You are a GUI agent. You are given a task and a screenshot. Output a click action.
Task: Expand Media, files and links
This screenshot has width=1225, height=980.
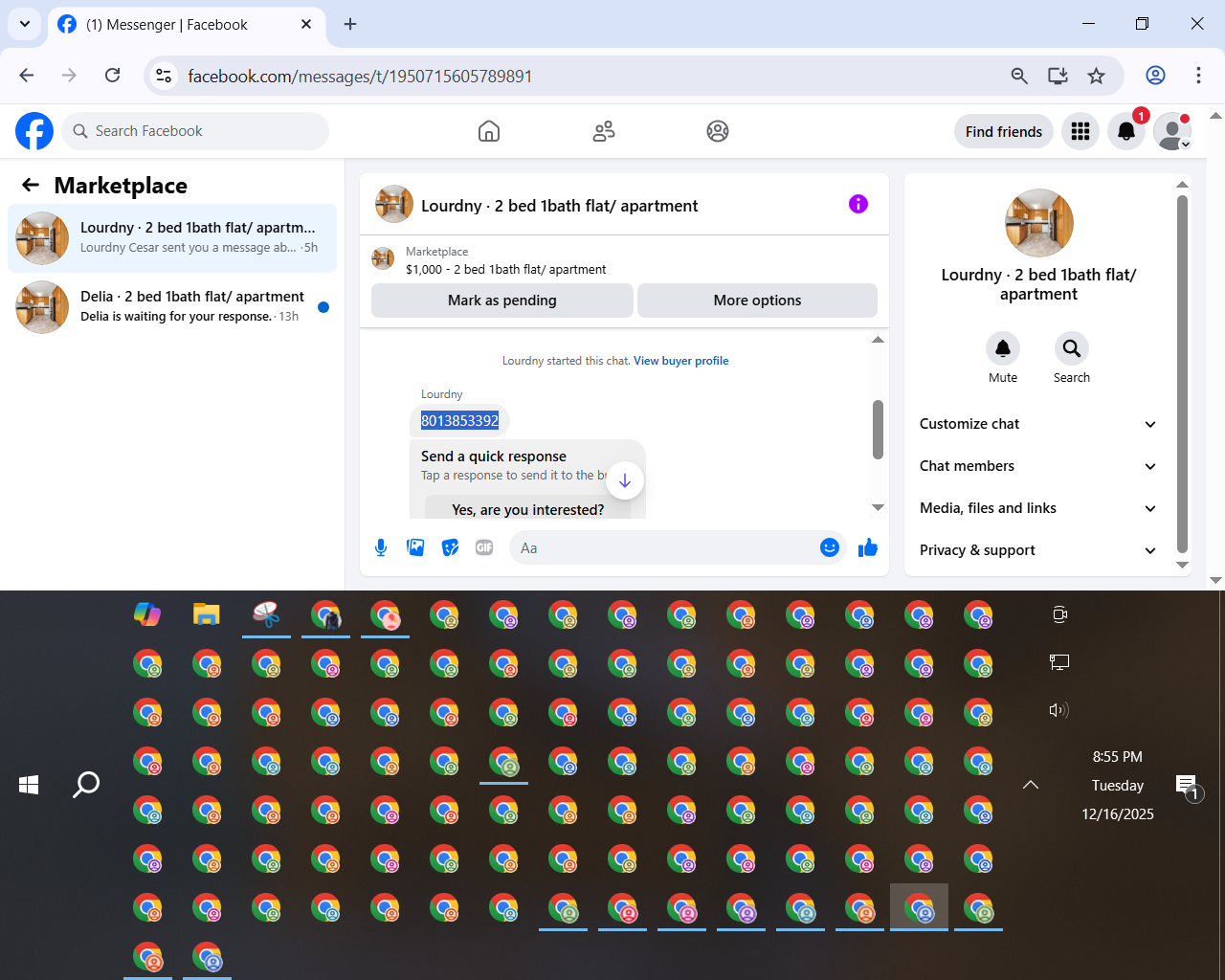[x=1038, y=508]
